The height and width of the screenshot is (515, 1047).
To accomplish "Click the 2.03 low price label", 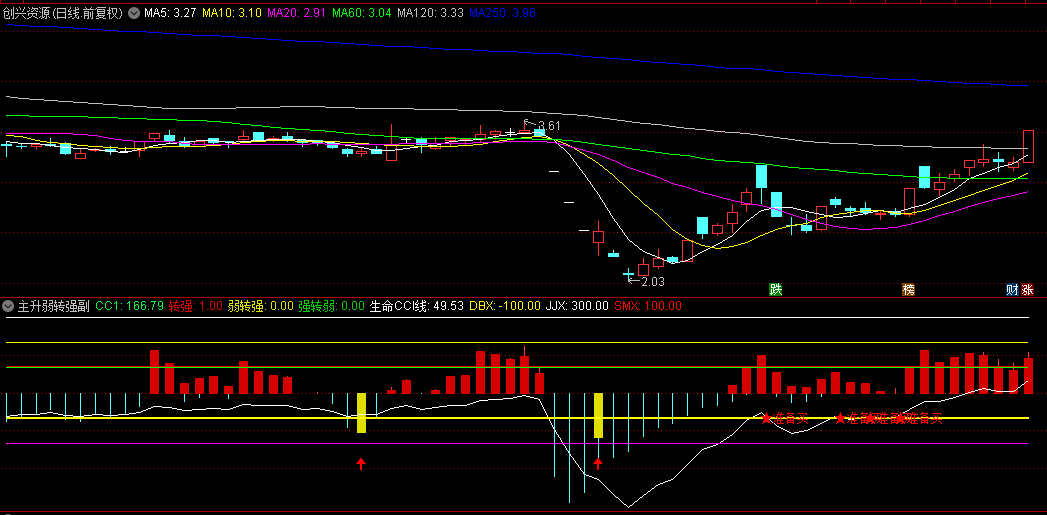I will 652,282.
